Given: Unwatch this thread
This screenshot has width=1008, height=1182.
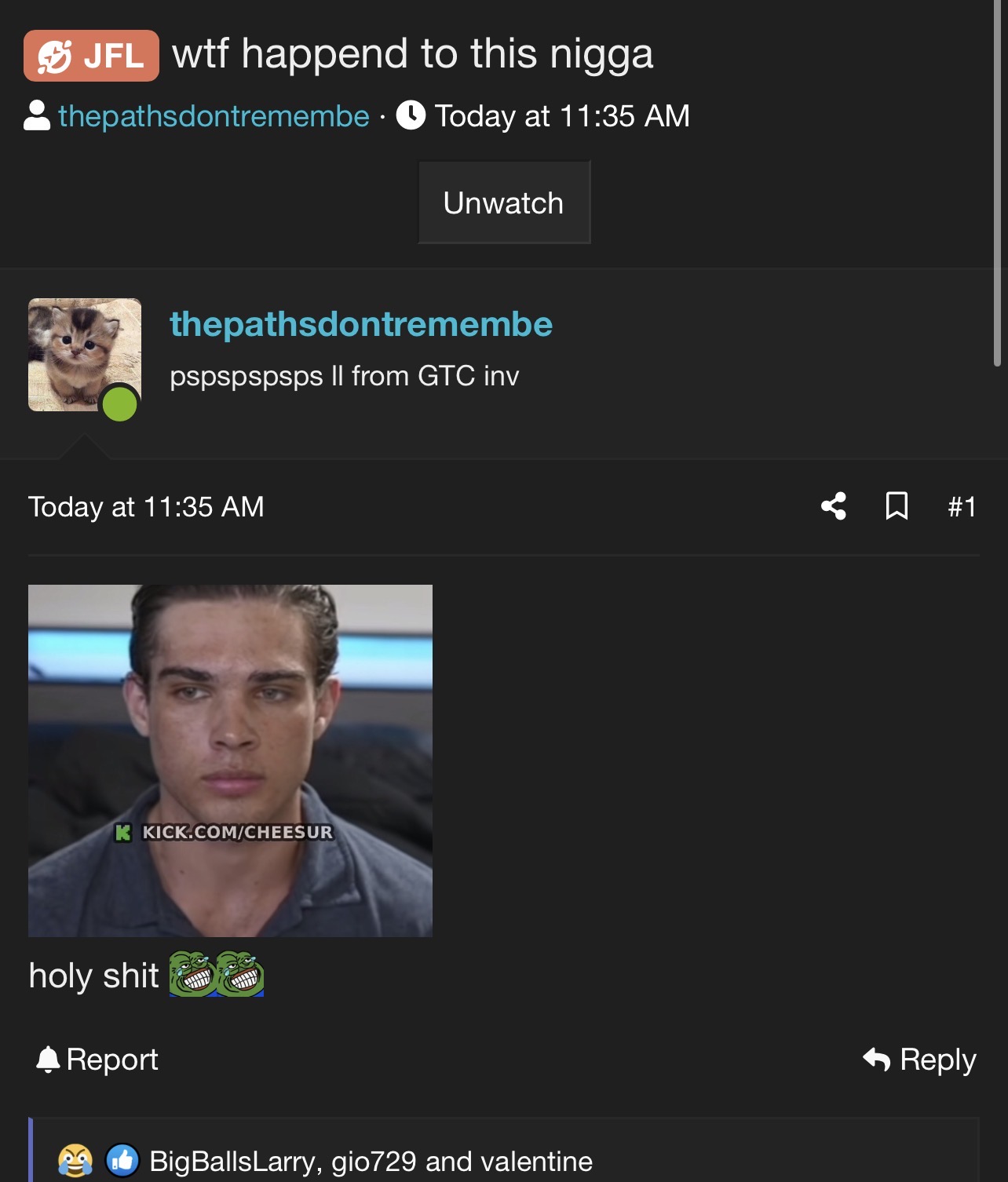Looking at the screenshot, I should pyautogui.click(x=504, y=202).
